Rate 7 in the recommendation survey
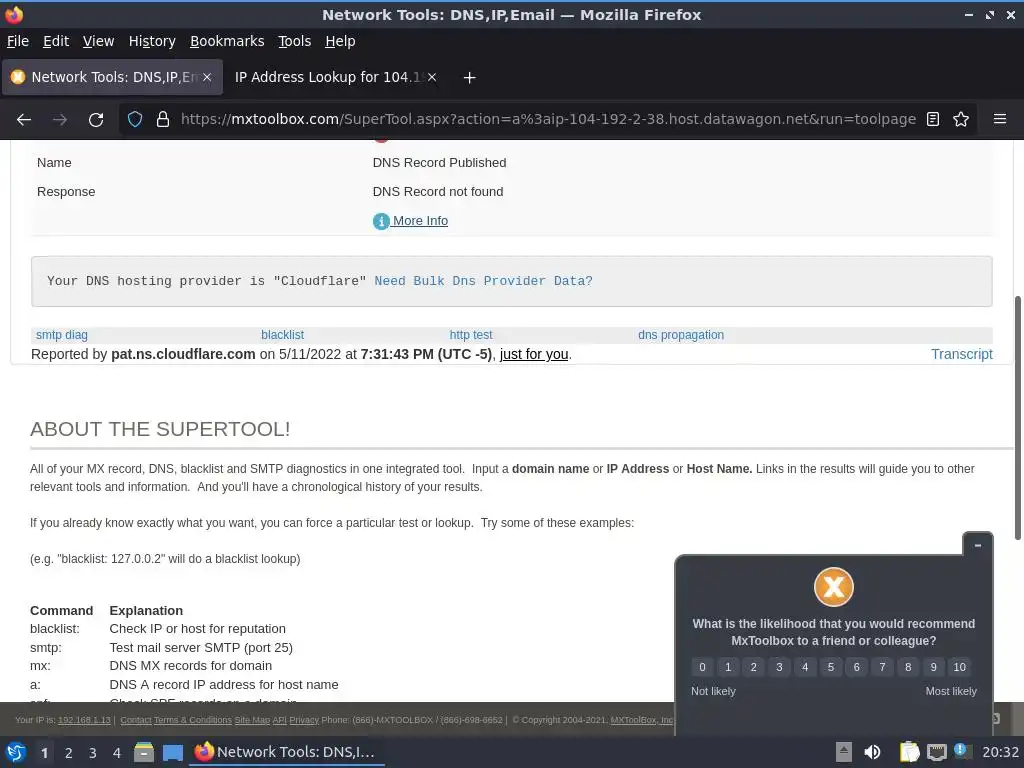Screen dimensions: 1024x768 pos(882,667)
